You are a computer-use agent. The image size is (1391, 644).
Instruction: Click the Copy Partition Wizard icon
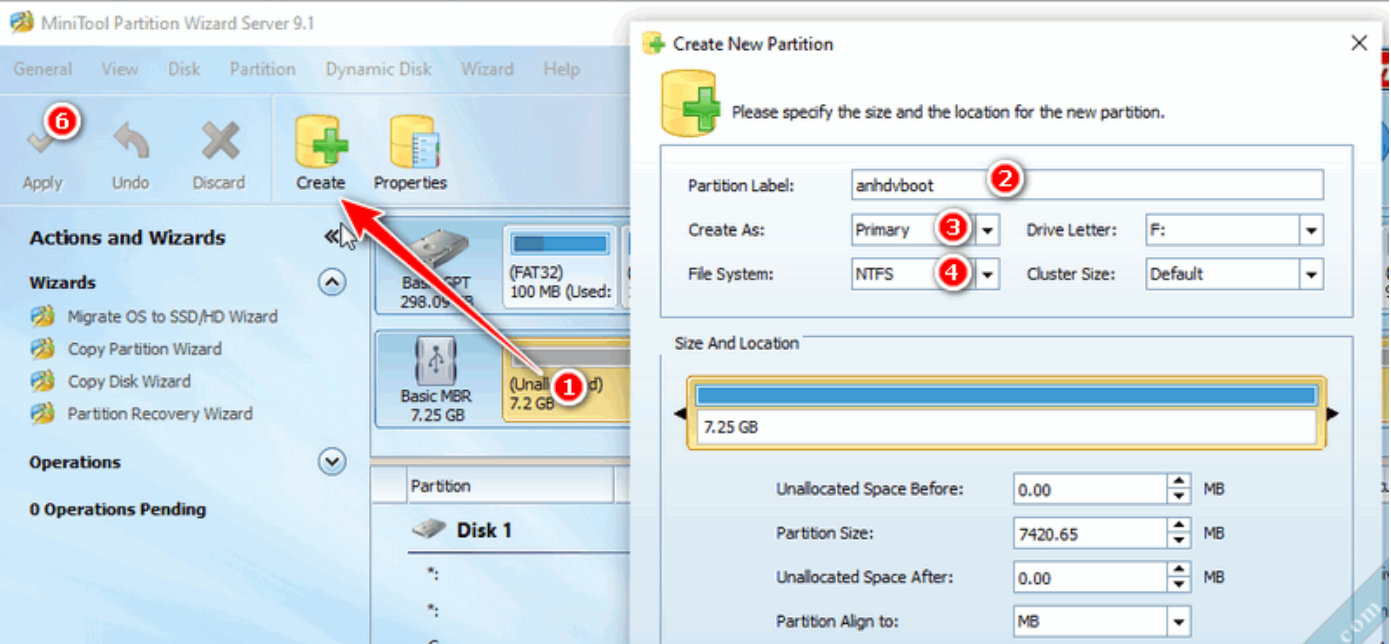click(x=42, y=349)
